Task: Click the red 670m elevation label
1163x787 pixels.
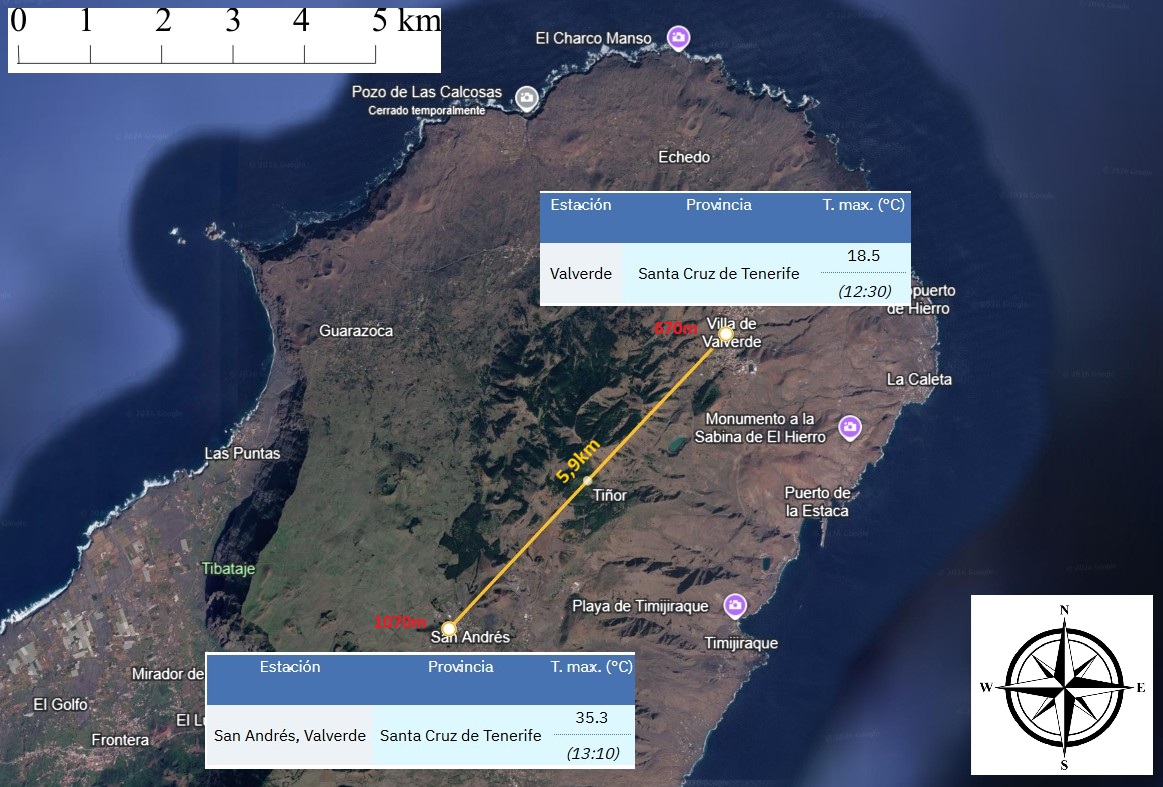Action: click(676, 328)
